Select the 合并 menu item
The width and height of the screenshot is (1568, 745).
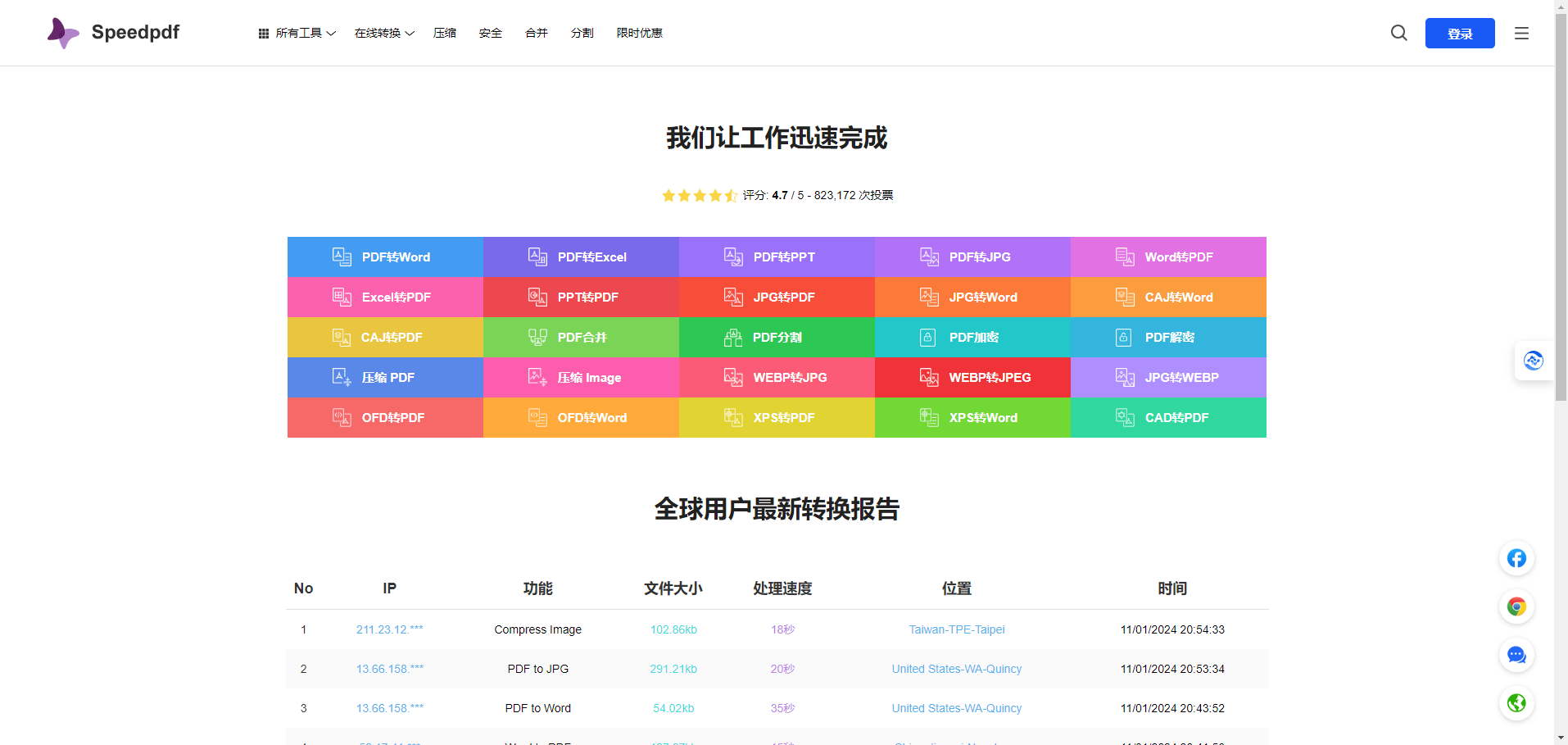(537, 33)
